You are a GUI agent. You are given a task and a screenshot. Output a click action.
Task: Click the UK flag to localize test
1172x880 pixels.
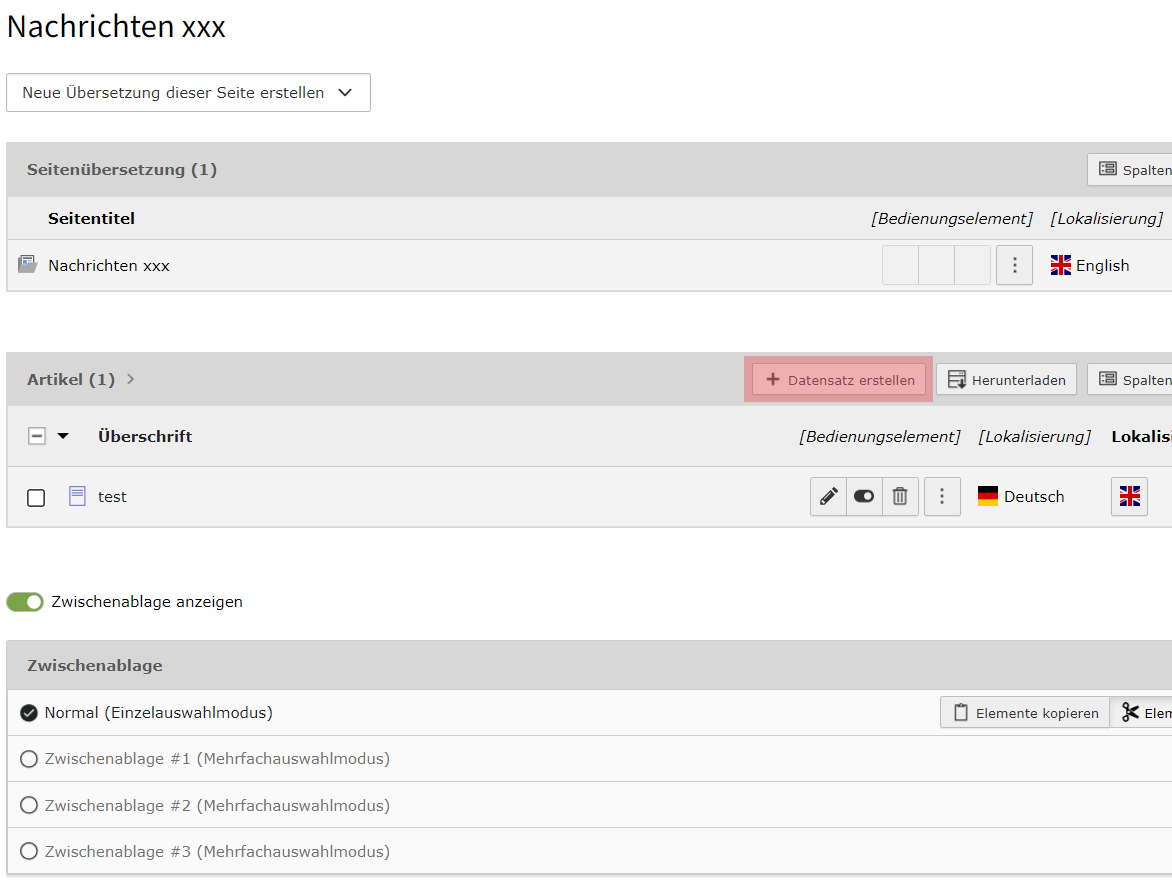1129,497
